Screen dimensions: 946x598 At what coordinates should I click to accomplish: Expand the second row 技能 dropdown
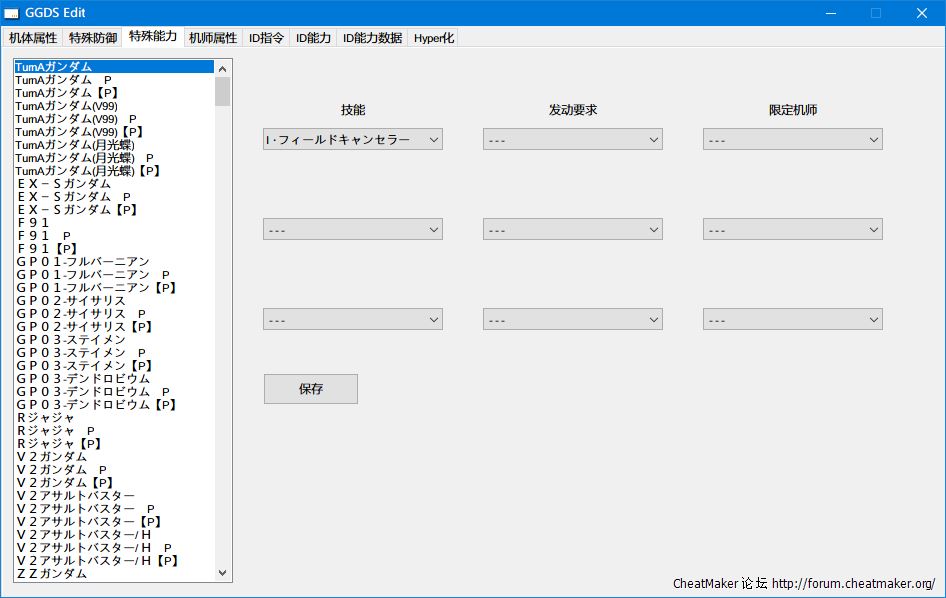point(352,230)
